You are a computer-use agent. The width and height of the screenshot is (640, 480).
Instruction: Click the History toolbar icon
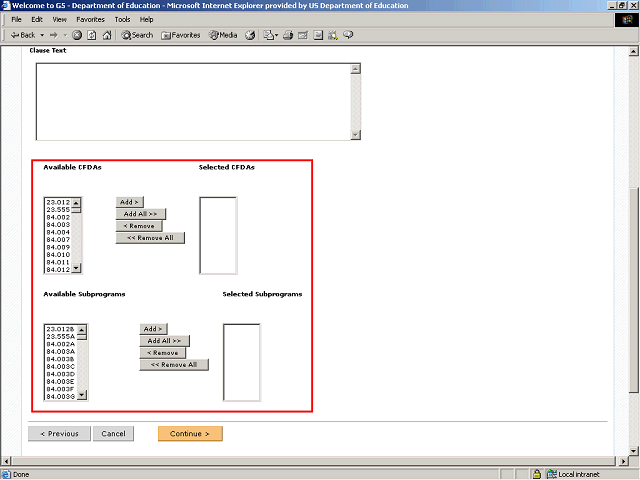(250, 35)
